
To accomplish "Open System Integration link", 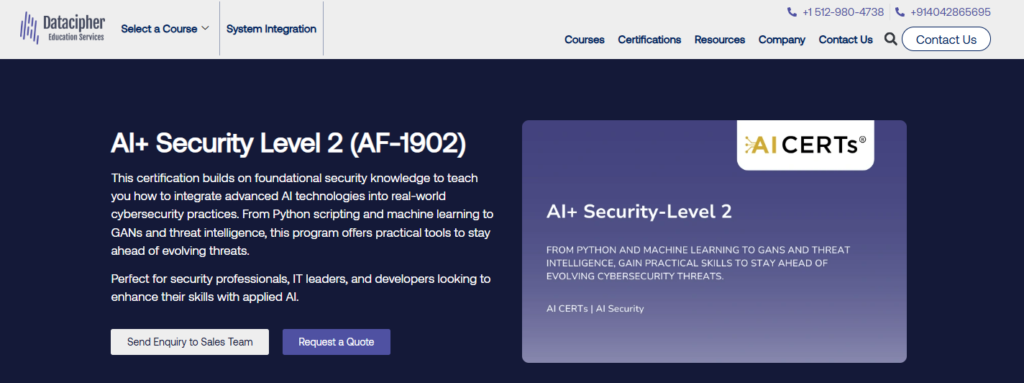I will pos(271,29).
